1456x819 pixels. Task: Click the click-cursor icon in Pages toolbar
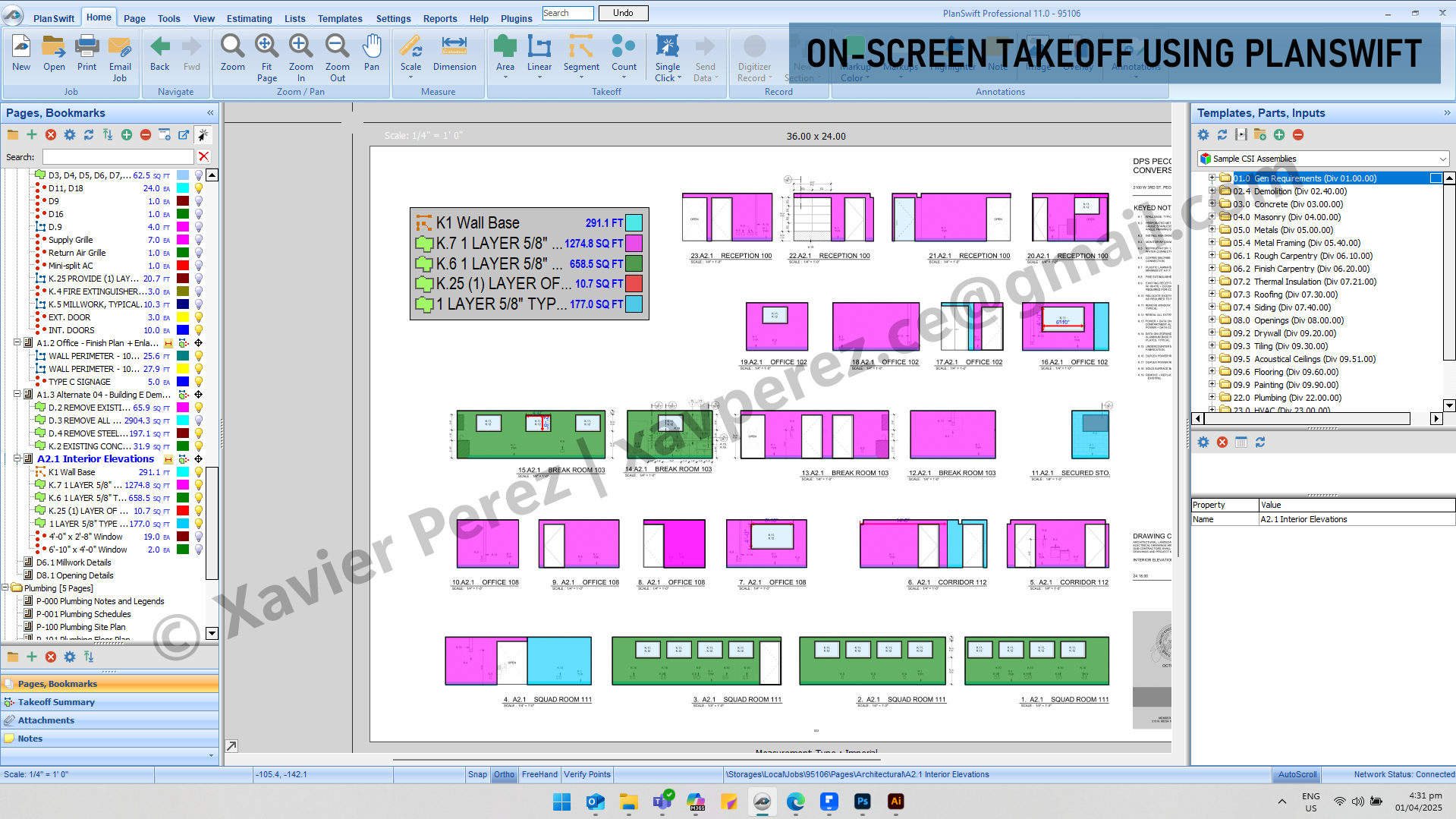[x=203, y=134]
